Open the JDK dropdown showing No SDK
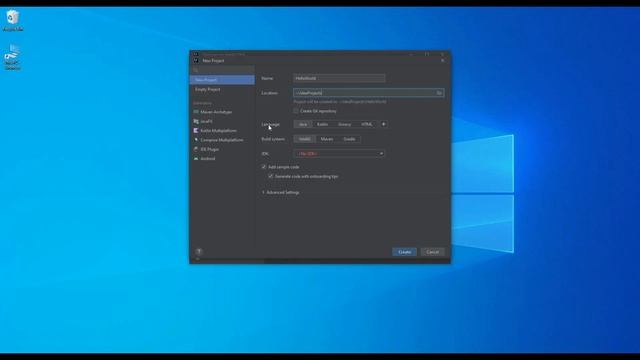The width and height of the screenshot is (640, 360). tap(339, 154)
